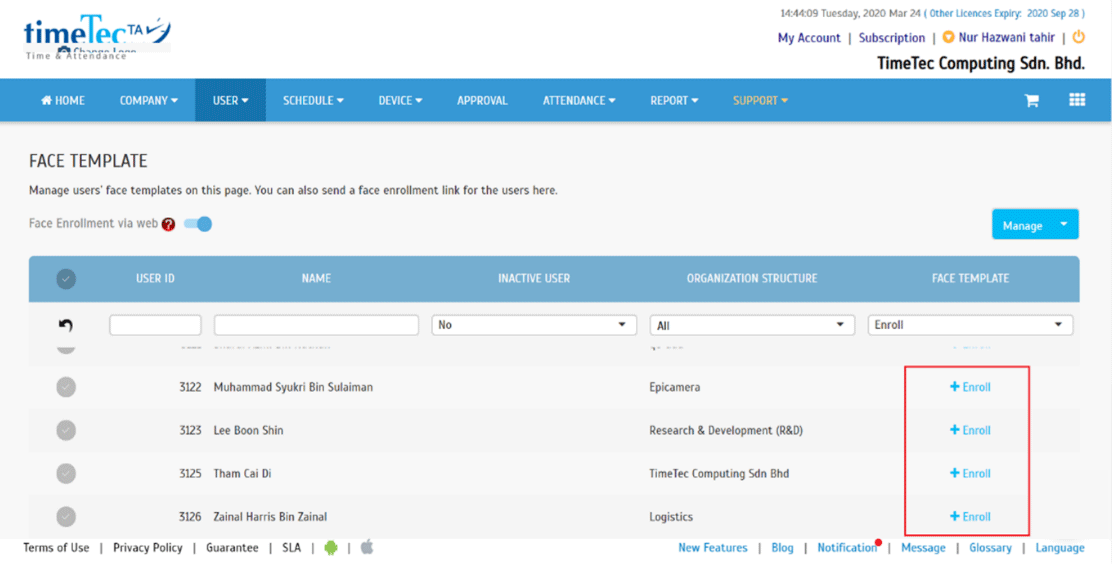Viewport: 1112px width, 565px height.
Task: Click the power logout icon
Action: click(1078, 37)
